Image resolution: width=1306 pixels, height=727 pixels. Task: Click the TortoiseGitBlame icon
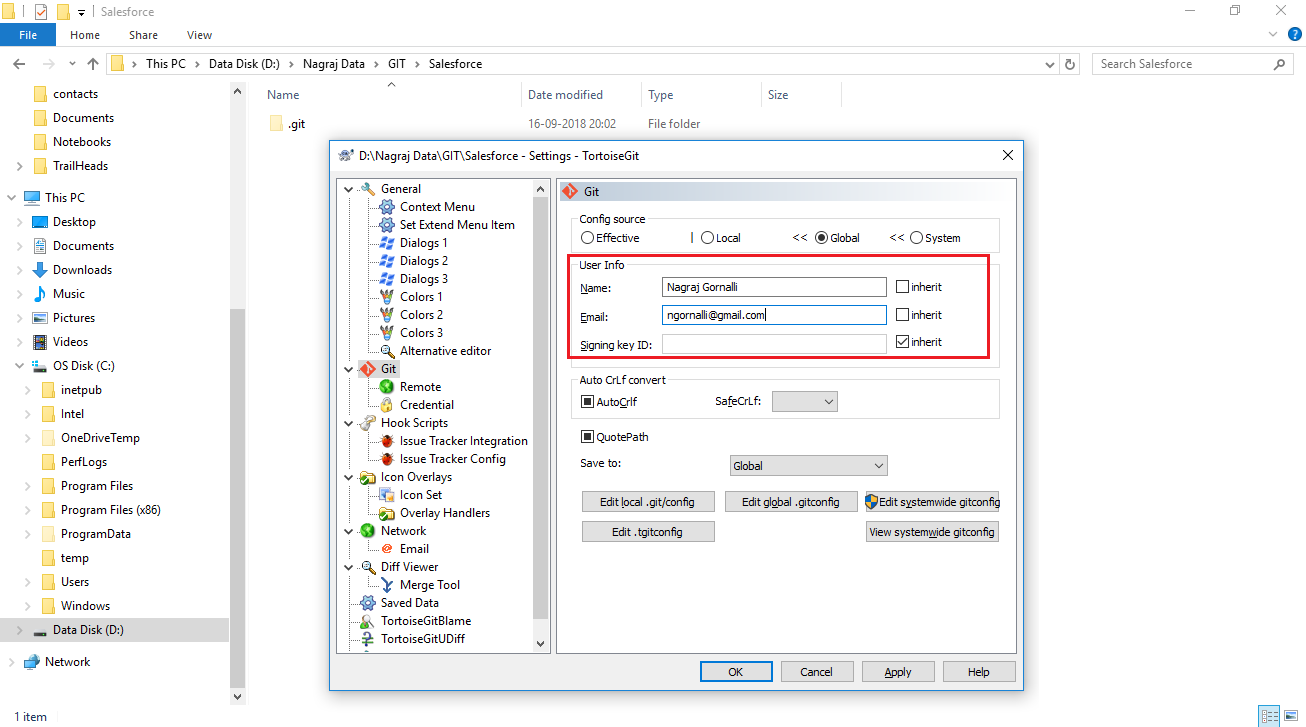coord(367,621)
